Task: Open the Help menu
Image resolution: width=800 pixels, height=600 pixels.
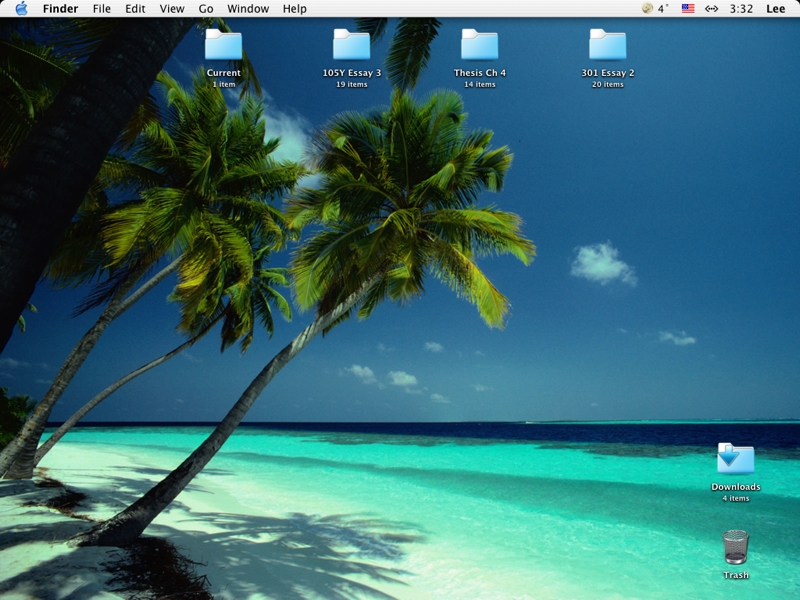Action: (295, 9)
